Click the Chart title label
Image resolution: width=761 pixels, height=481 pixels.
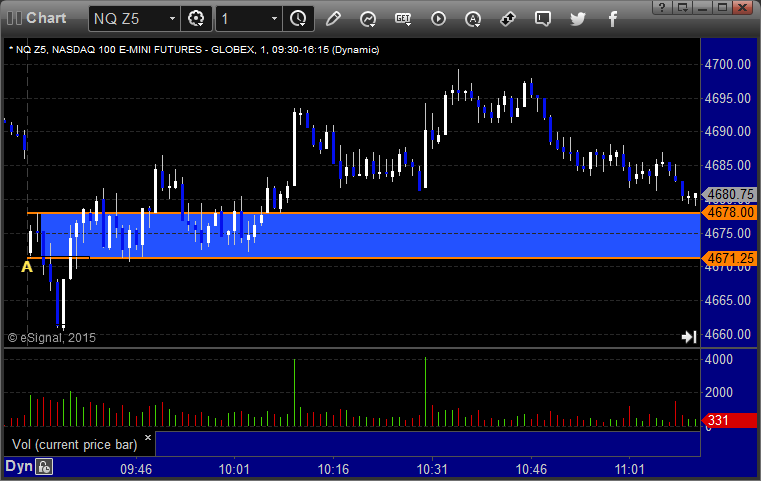tap(46, 18)
